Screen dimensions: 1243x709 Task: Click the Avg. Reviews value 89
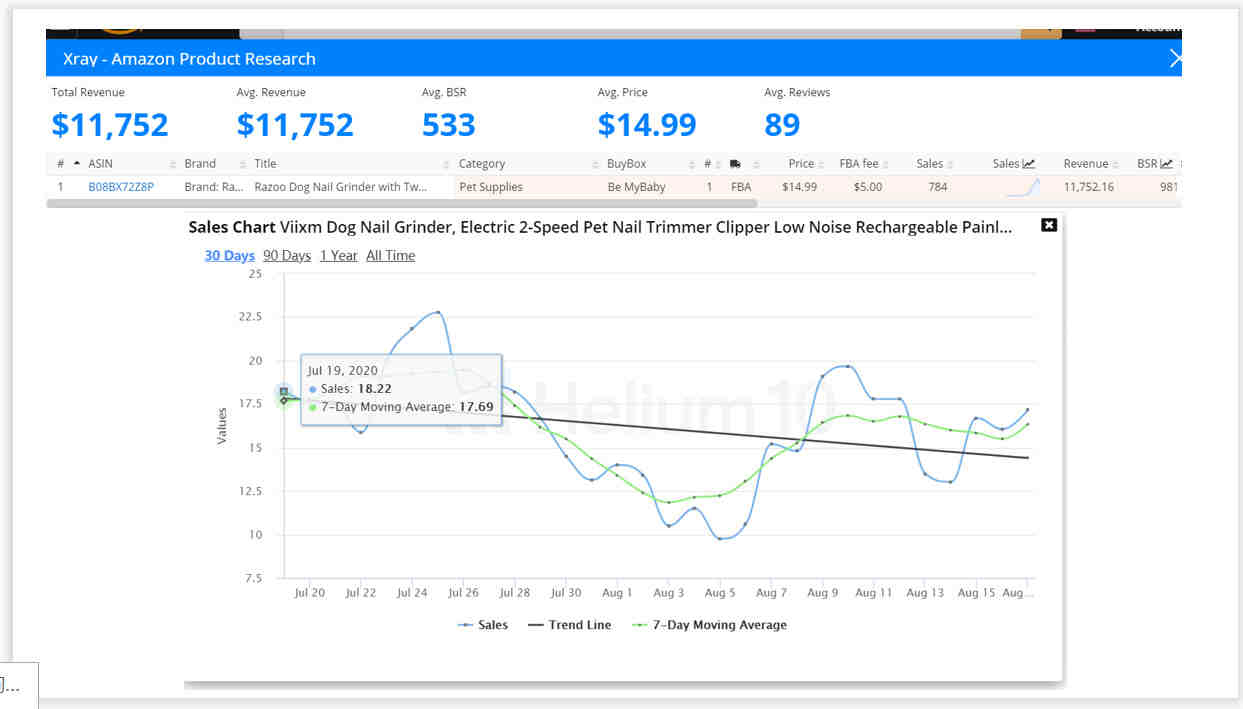point(782,125)
